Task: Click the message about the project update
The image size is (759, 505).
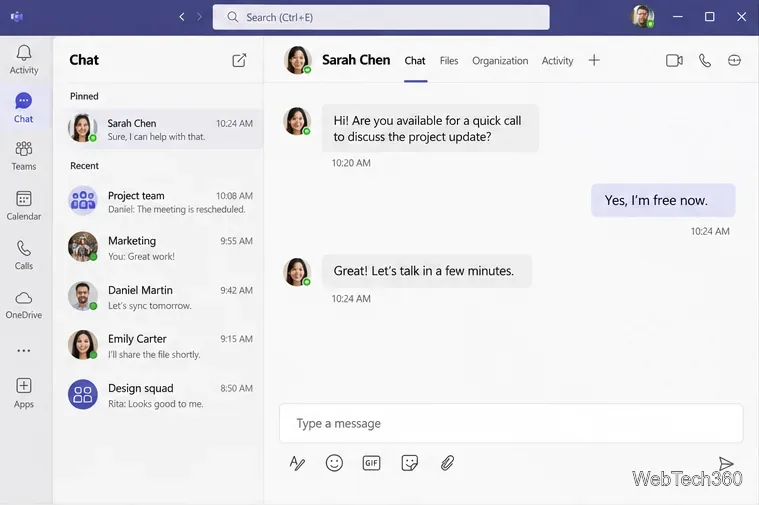Action: point(430,128)
